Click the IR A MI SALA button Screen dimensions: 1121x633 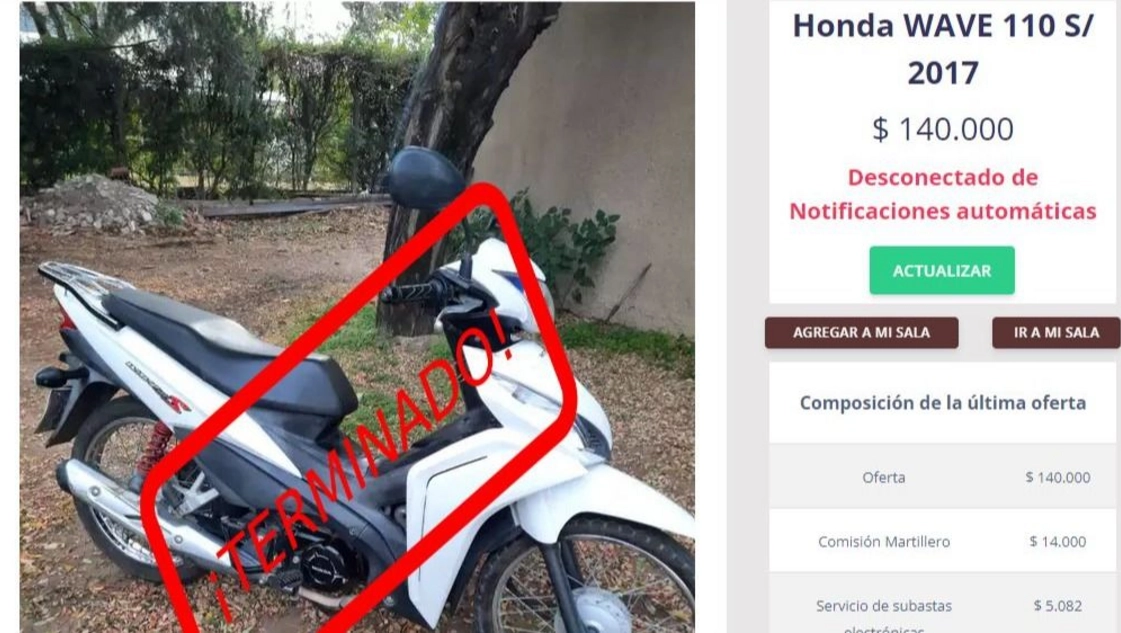tap(1056, 333)
